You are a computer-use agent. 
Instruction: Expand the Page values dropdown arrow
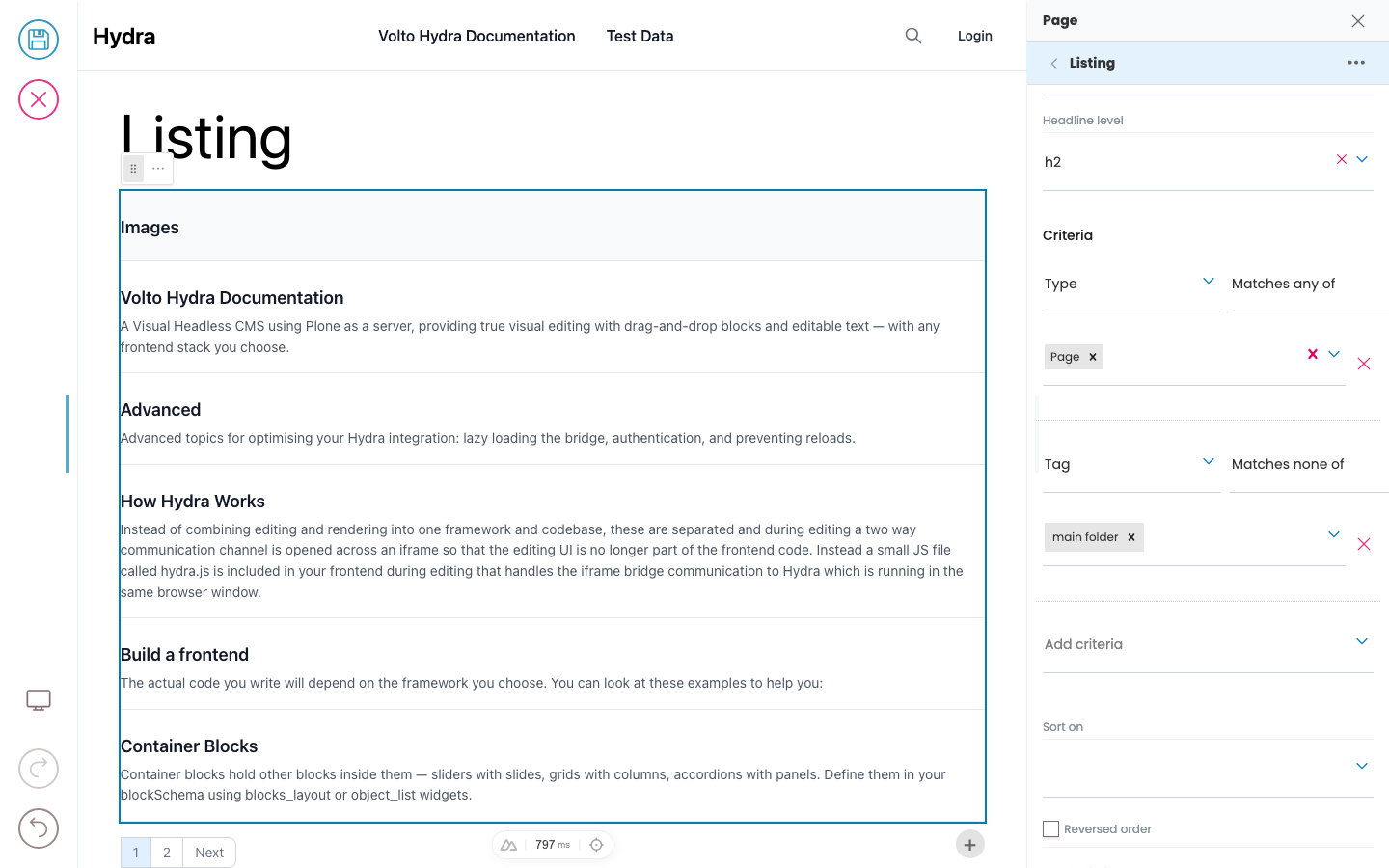pos(1334,354)
